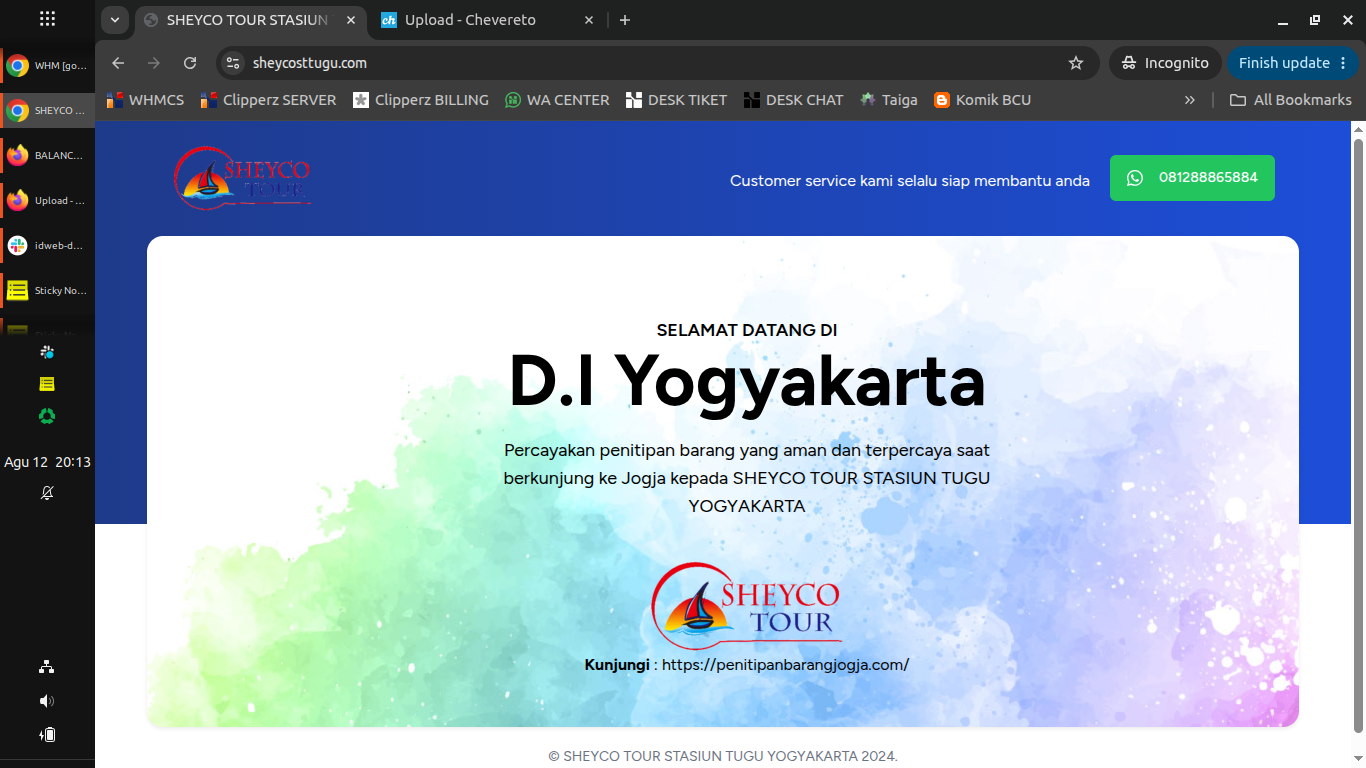Click the Slack tray icon
Screen dimensions: 1366x768
click(47, 352)
